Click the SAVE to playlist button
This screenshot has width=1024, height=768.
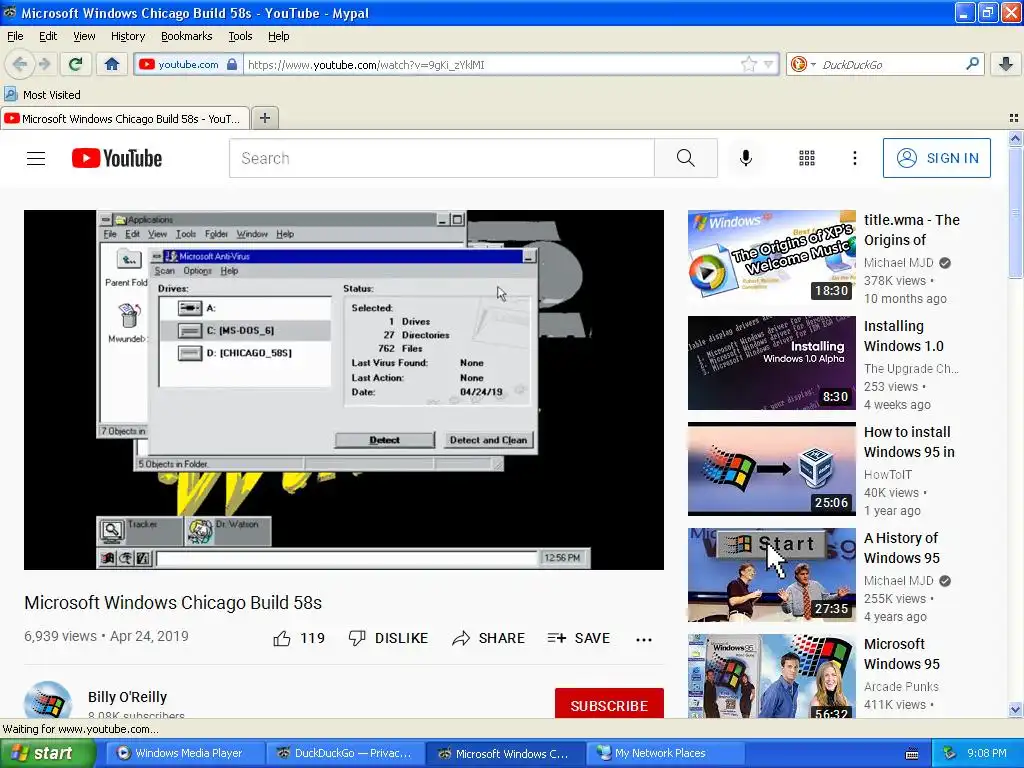(x=579, y=638)
